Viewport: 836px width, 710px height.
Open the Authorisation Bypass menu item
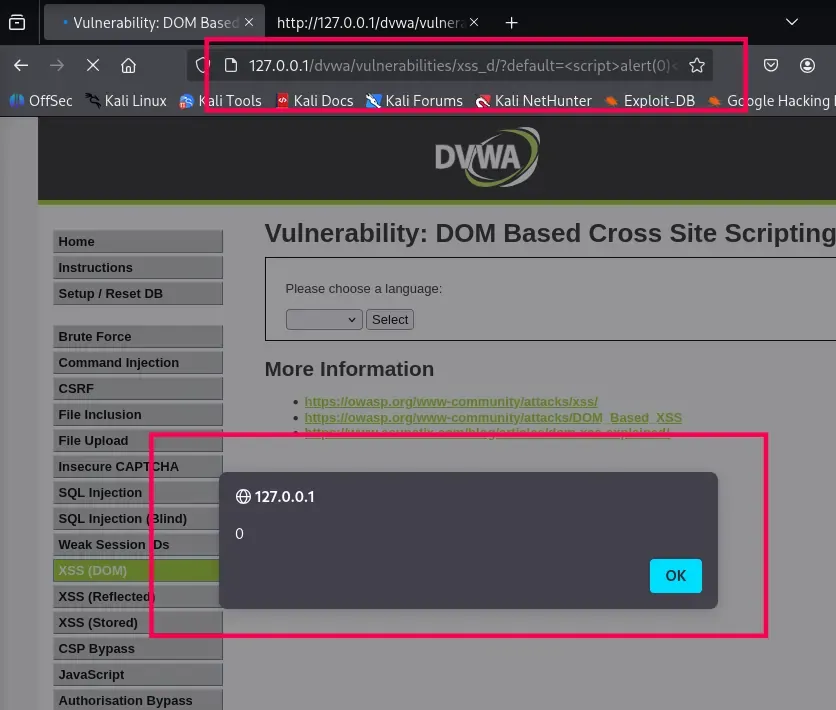pyautogui.click(x=138, y=700)
